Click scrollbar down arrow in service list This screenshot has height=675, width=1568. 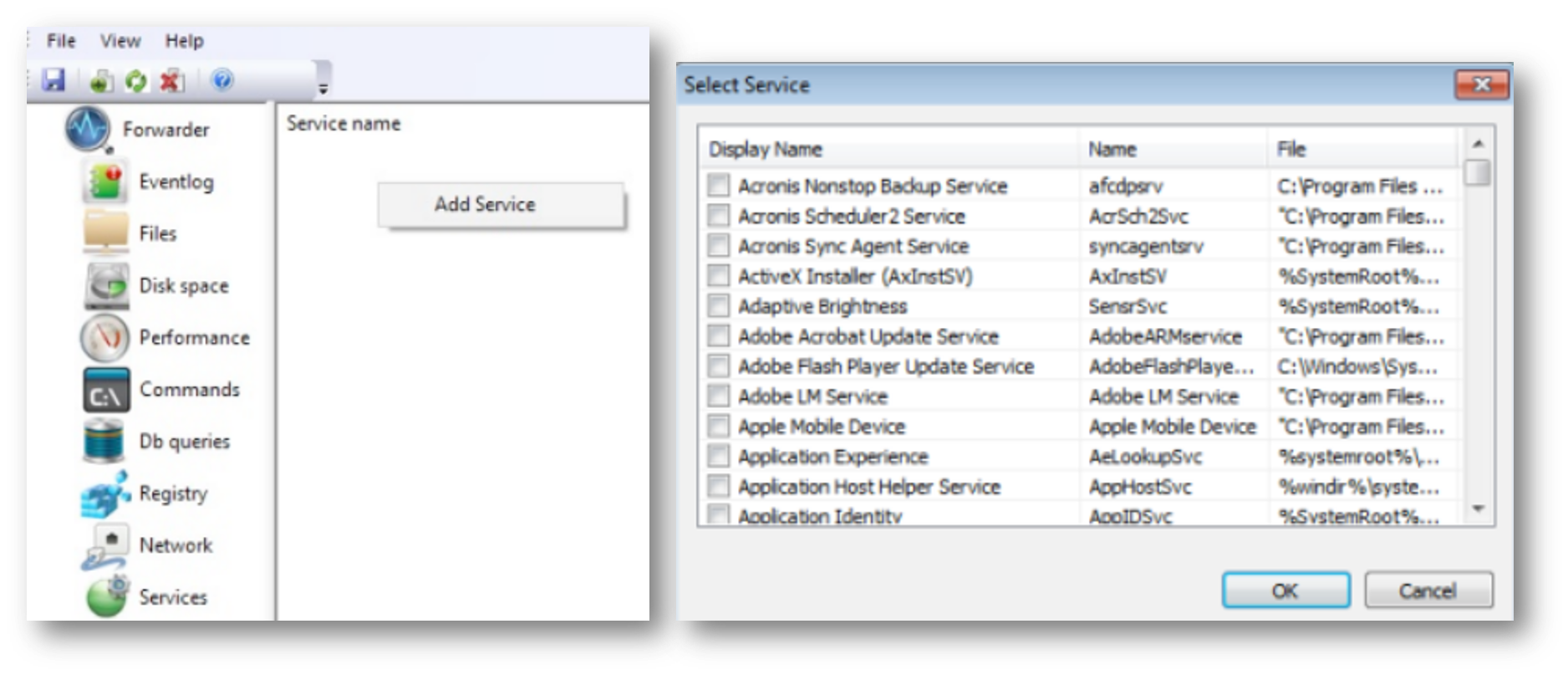[1478, 509]
